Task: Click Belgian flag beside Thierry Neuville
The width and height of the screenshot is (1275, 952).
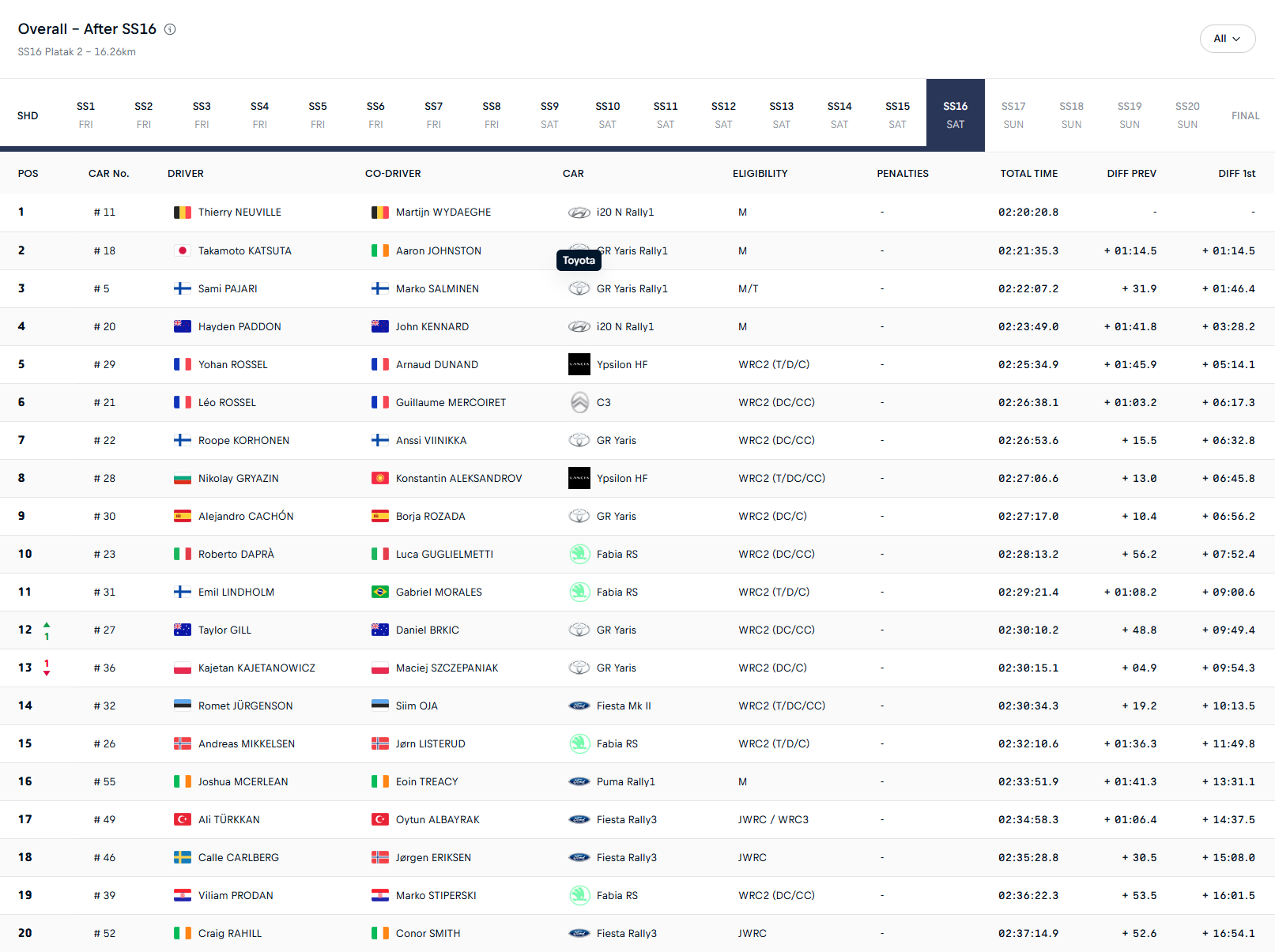Action: (183, 213)
